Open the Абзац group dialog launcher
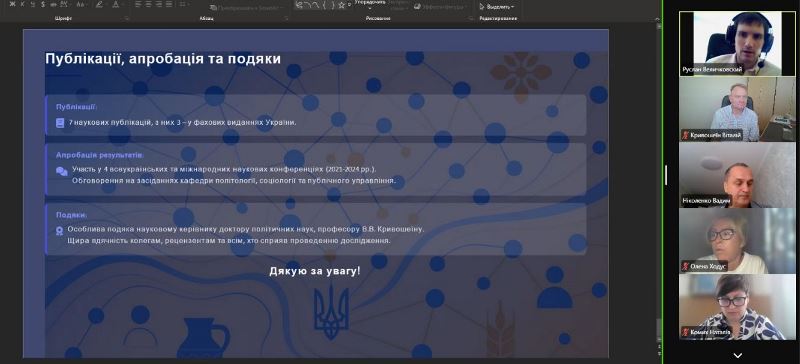800x364 pixels. [286, 18]
